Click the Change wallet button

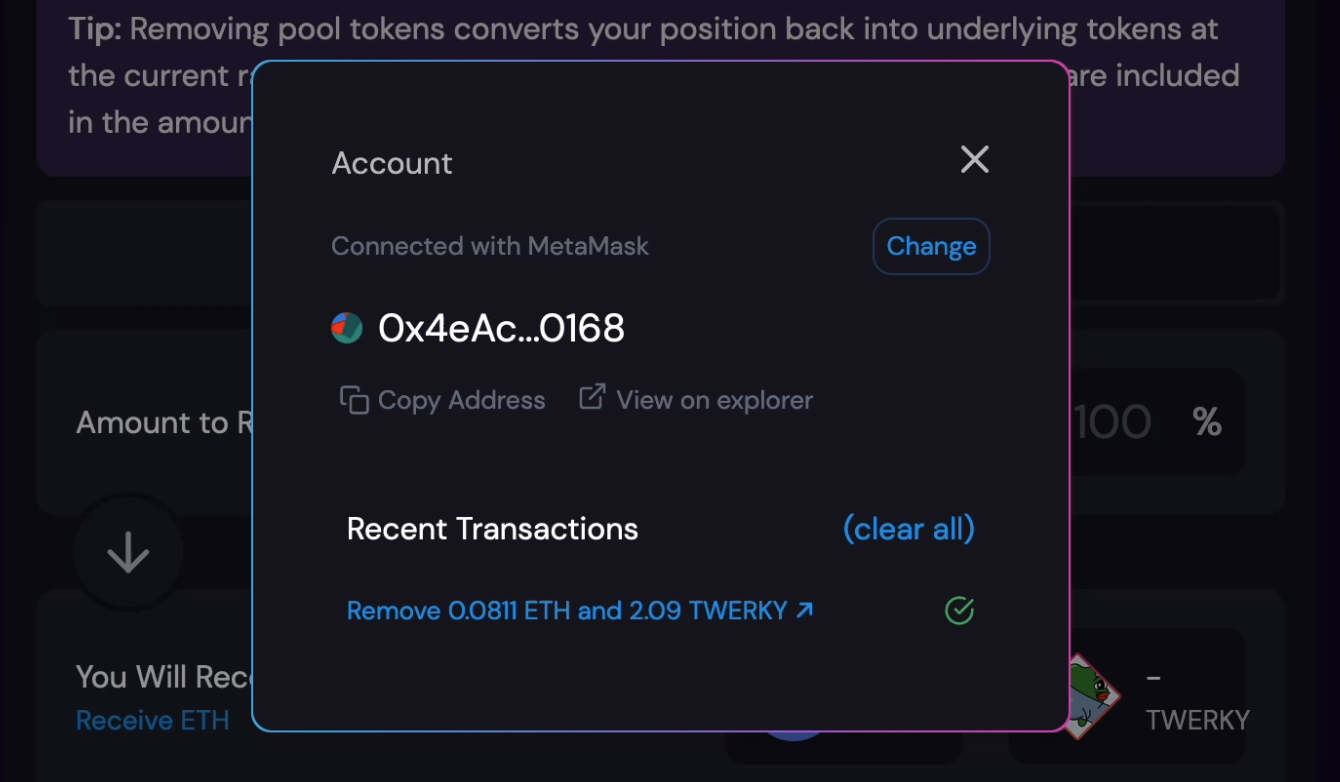[931, 246]
